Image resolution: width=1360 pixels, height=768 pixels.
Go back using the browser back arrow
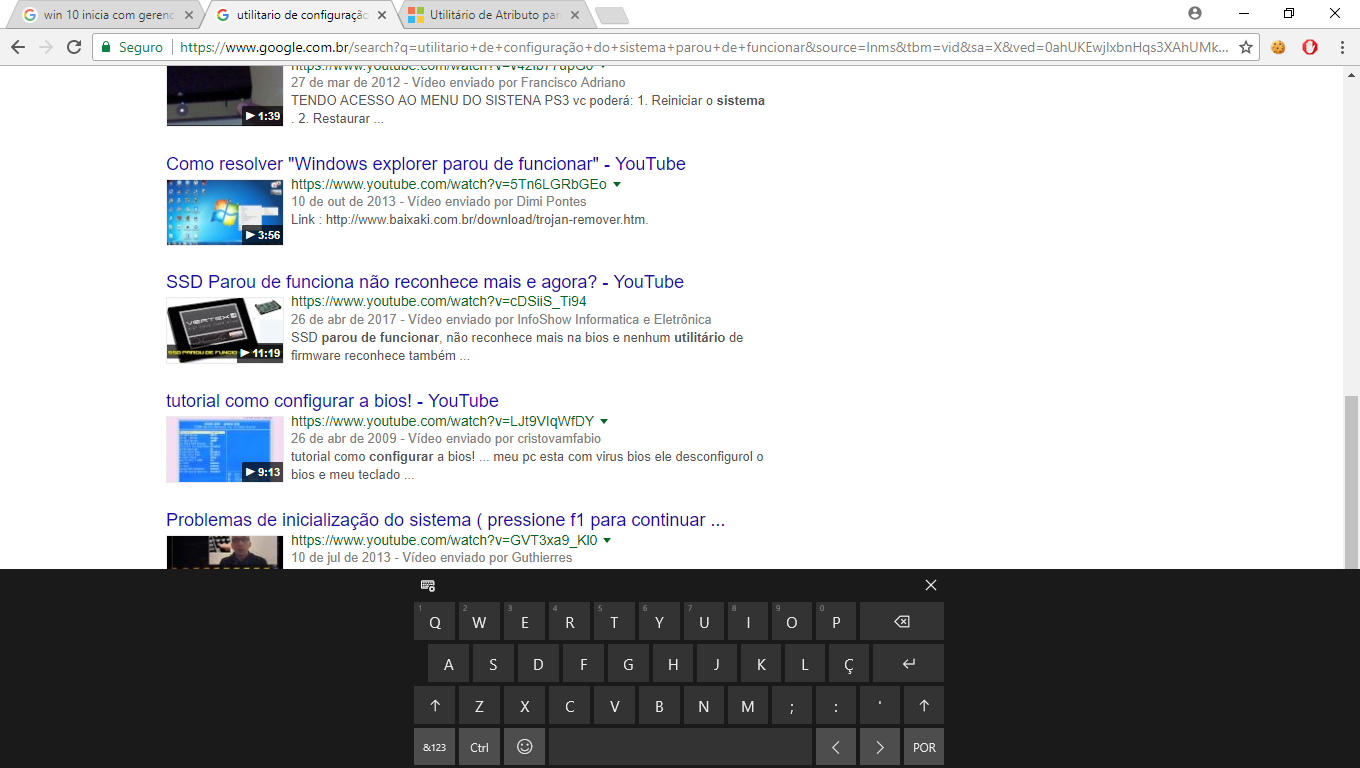18,47
